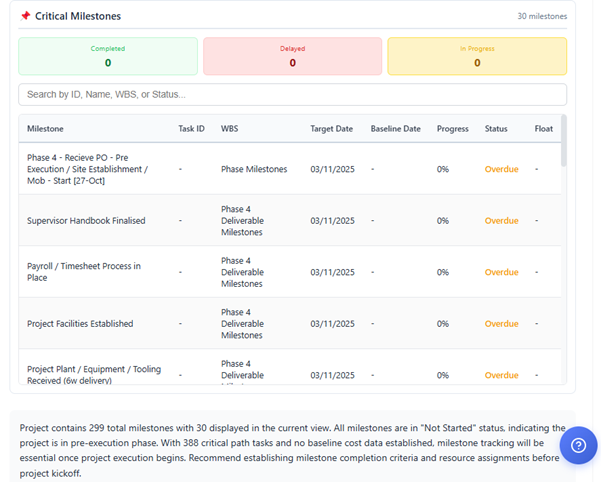Sort by the Status column header
The image size is (601, 482).
pyautogui.click(x=496, y=129)
